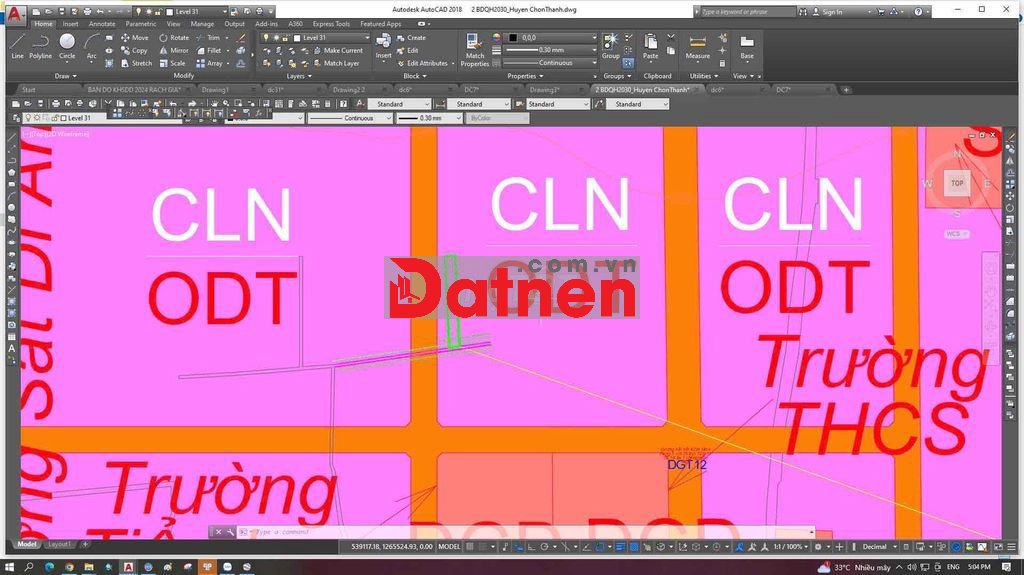Click the Paste clipboard icon
The image size is (1024, 575).
click(651, 46)
